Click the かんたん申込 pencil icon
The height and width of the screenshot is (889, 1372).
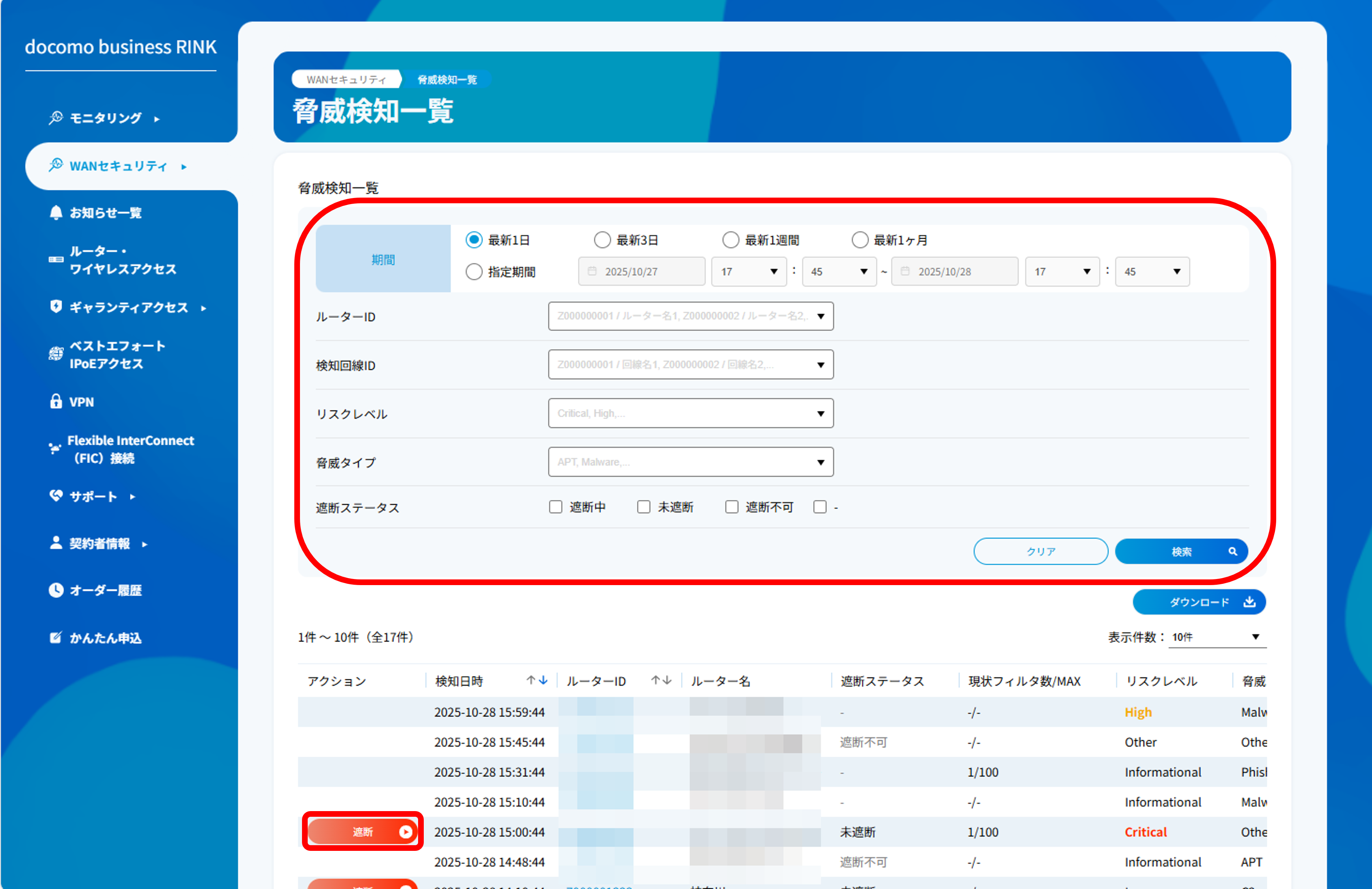click(x=56, y=637)
